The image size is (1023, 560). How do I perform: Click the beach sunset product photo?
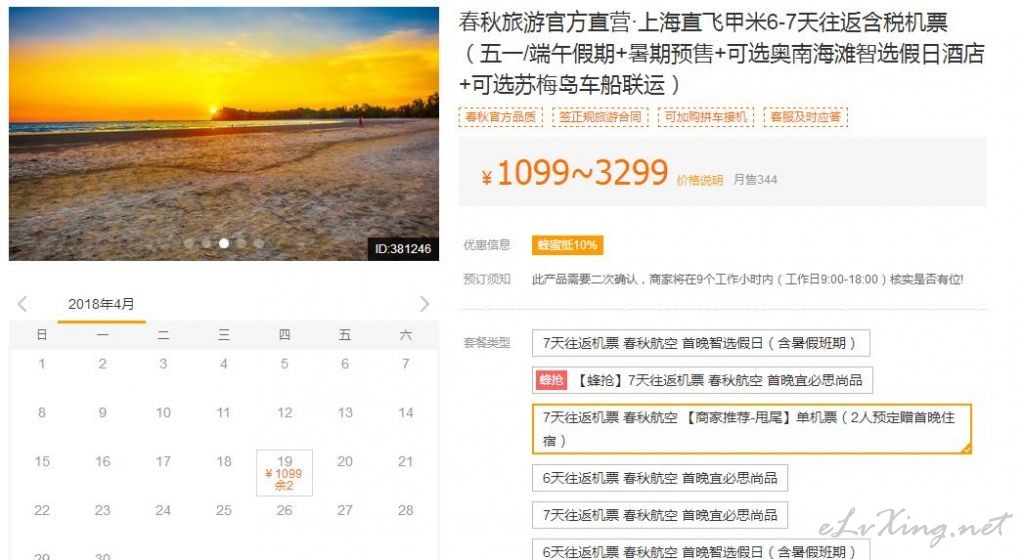pyautogui.click(x=224, y=134)
